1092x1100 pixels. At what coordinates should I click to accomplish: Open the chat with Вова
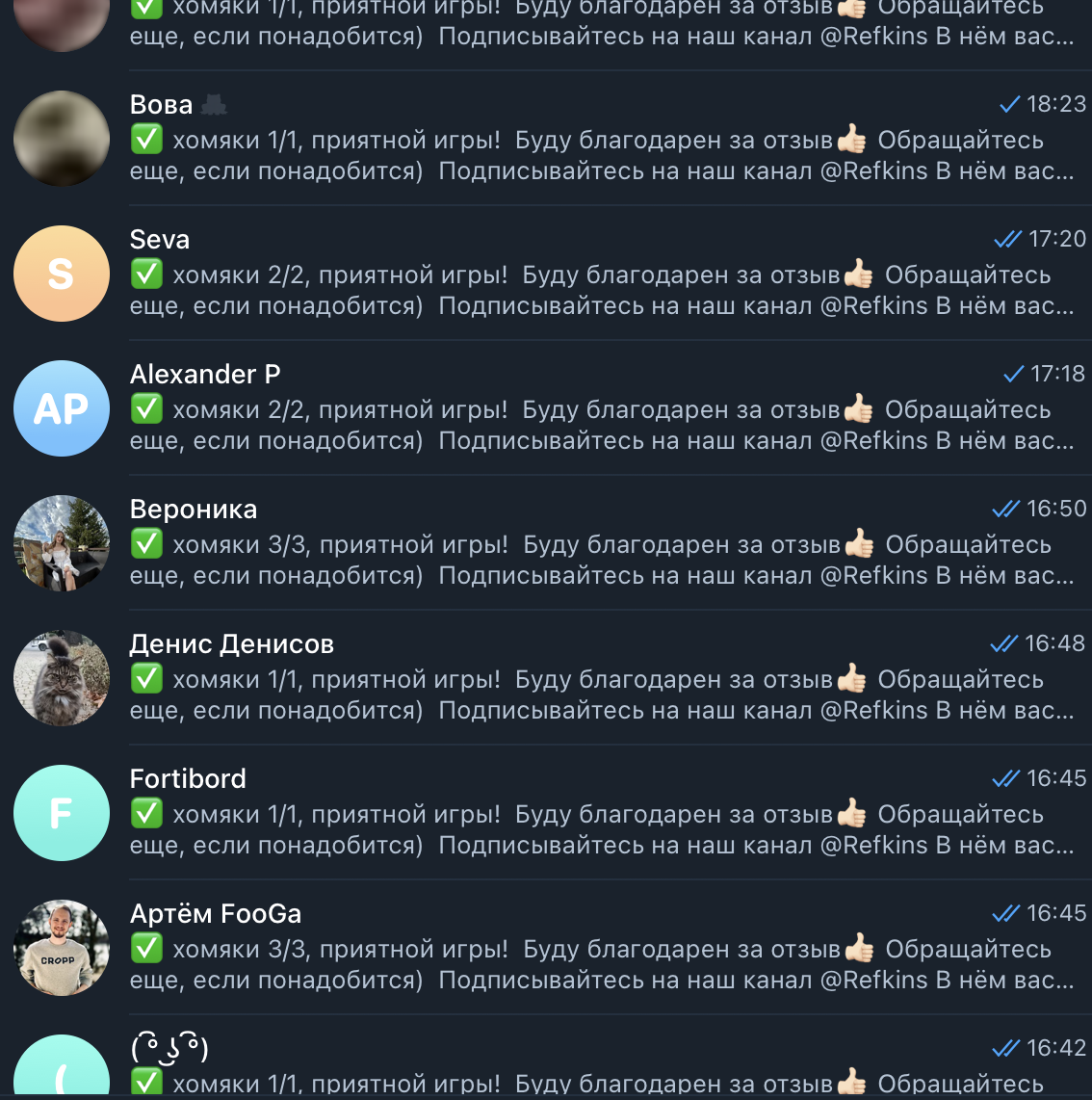click(546, 138)
